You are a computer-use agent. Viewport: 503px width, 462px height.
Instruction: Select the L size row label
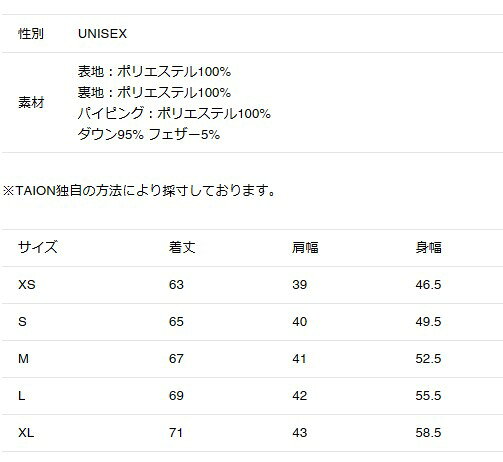[x=22, y=396]
